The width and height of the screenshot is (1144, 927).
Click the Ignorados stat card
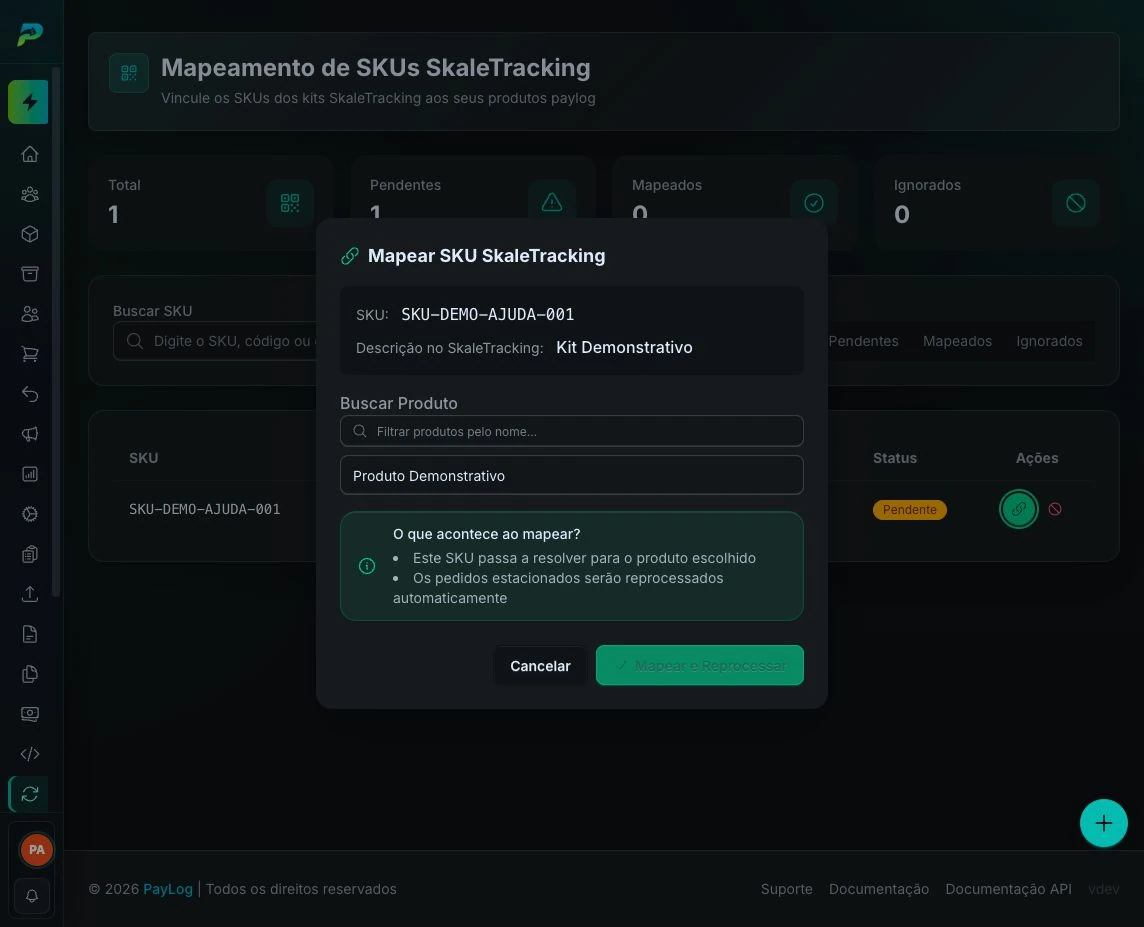997,203
